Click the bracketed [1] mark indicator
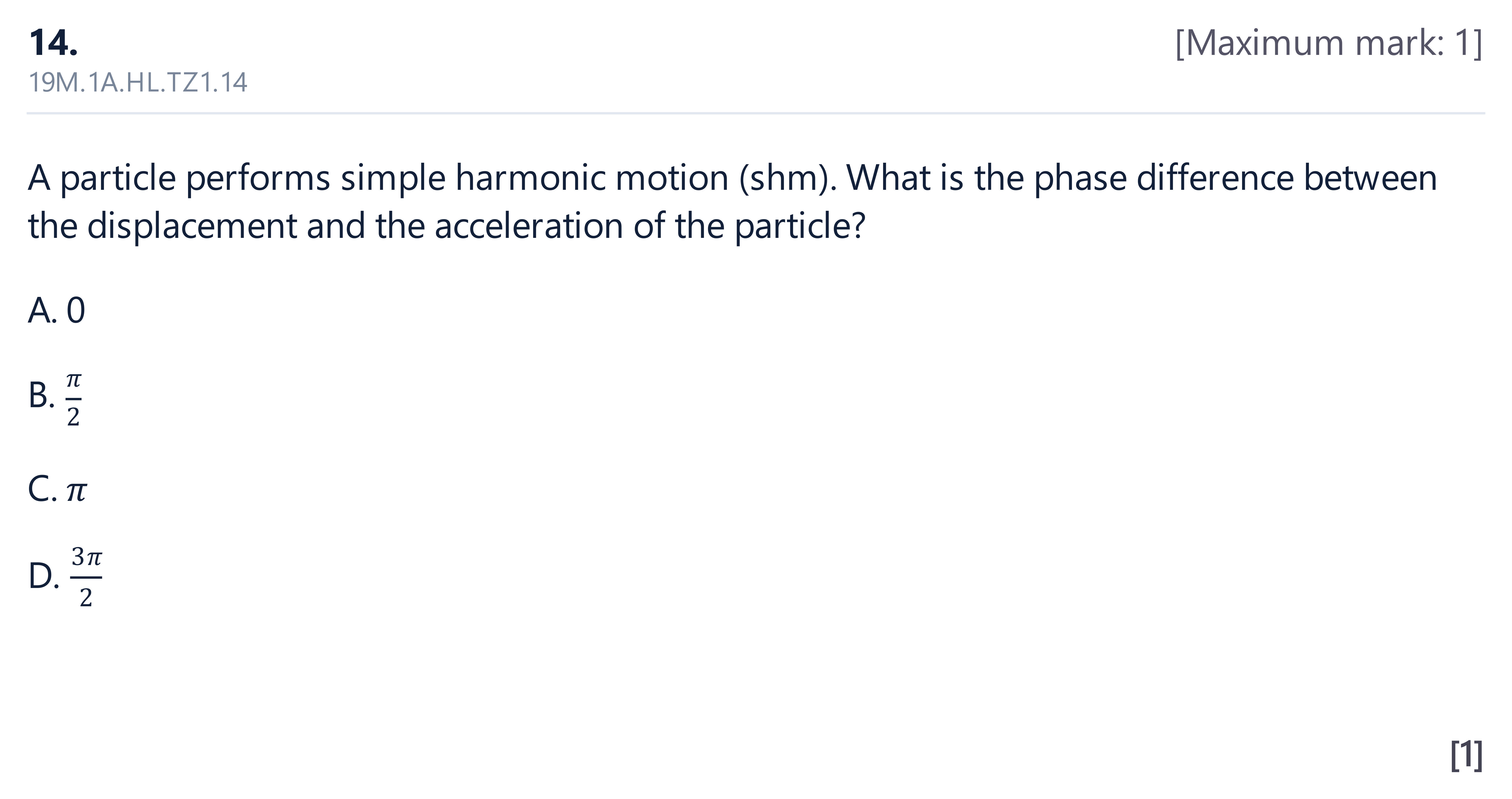1512x799 pixels. click(x=1466, y=755)
